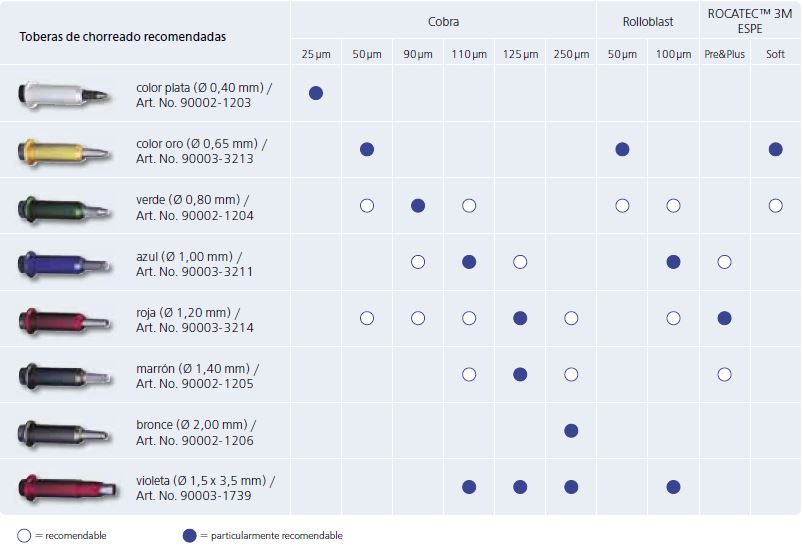Click the Soft column label
This screenshot has height=553, width=803.
pyautogui.click(x=775, y=54)
